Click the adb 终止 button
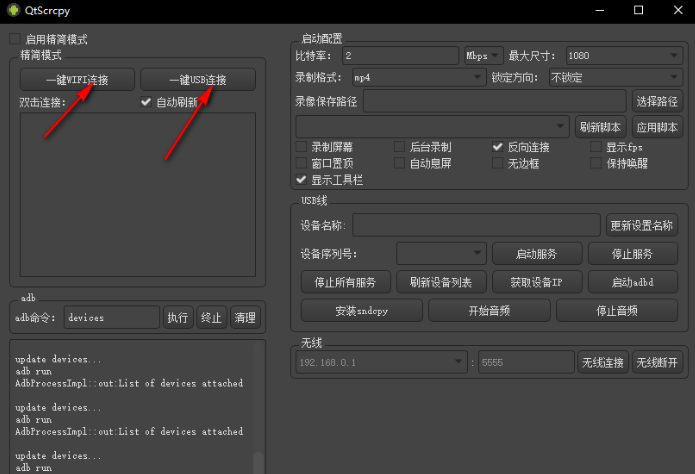Viewport: 695px width, 474px height. pos(211,317)
